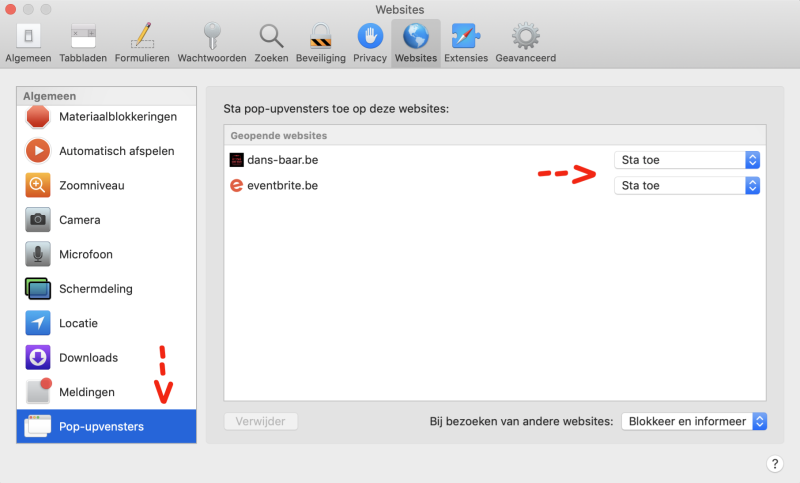Switch to the Wachtwoorden tab label
The image size is (800, 483).
pos(212,58)
